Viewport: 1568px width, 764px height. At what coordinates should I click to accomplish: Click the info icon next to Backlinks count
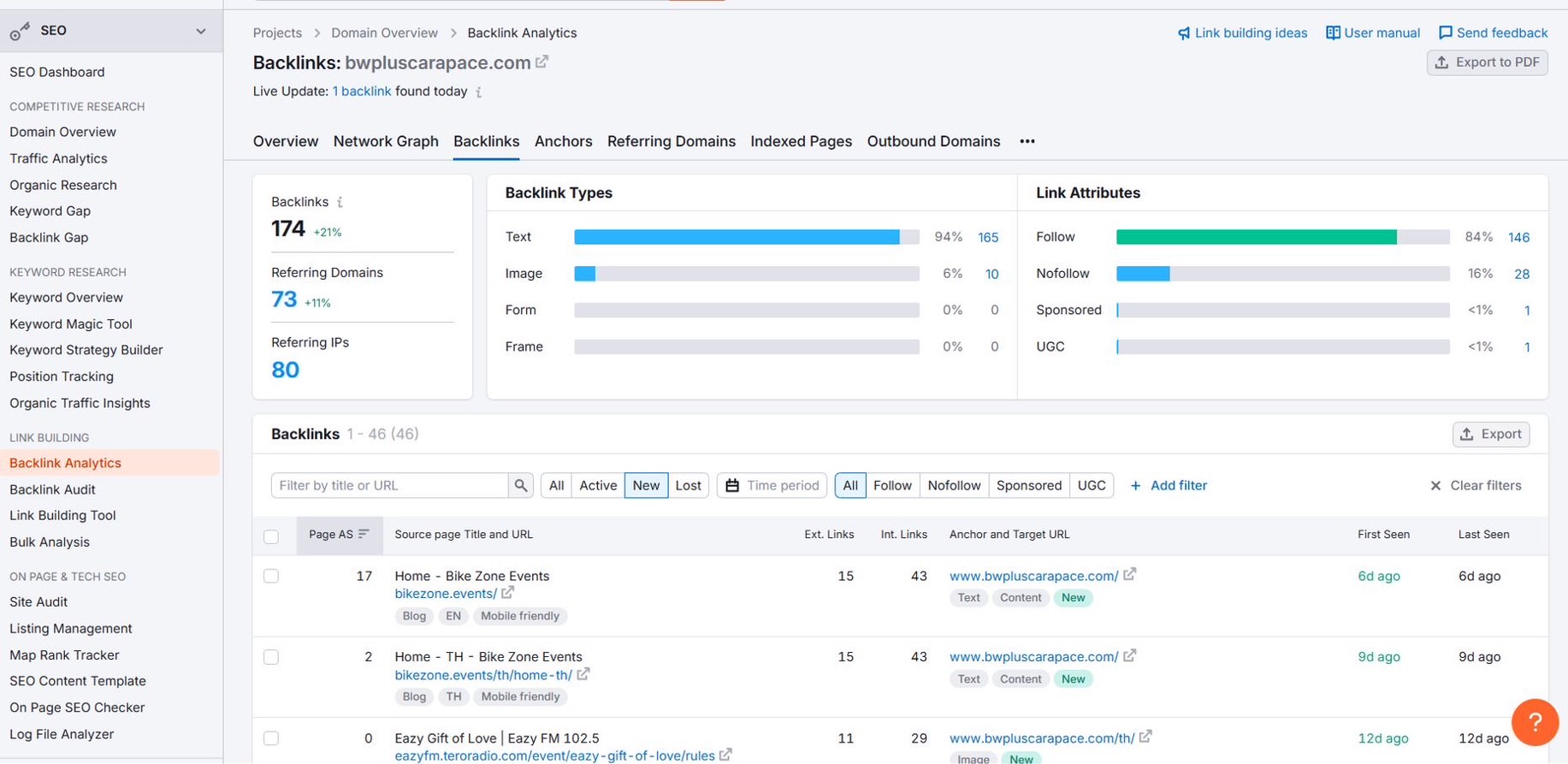click(x=340, y=203)
